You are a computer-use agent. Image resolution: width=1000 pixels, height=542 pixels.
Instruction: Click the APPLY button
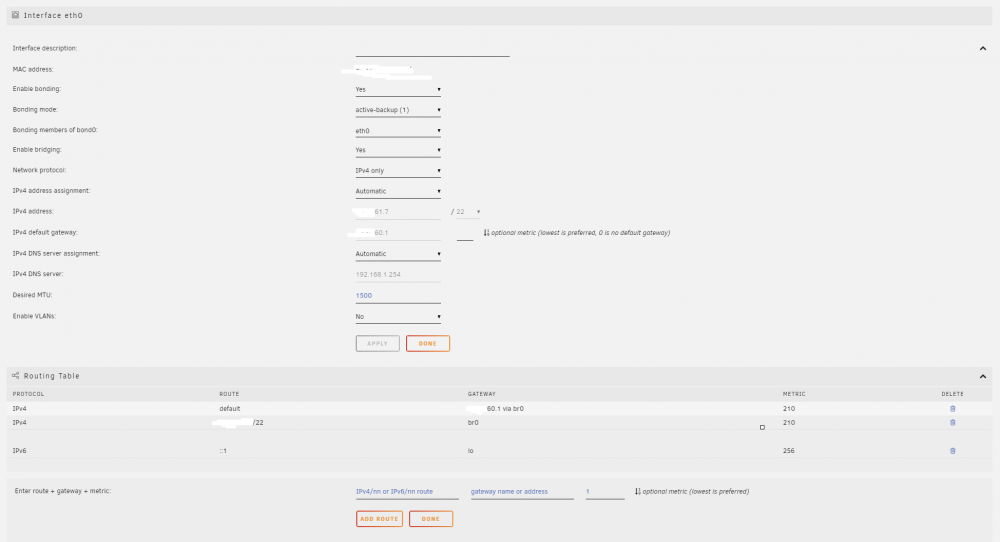(378, 344)
